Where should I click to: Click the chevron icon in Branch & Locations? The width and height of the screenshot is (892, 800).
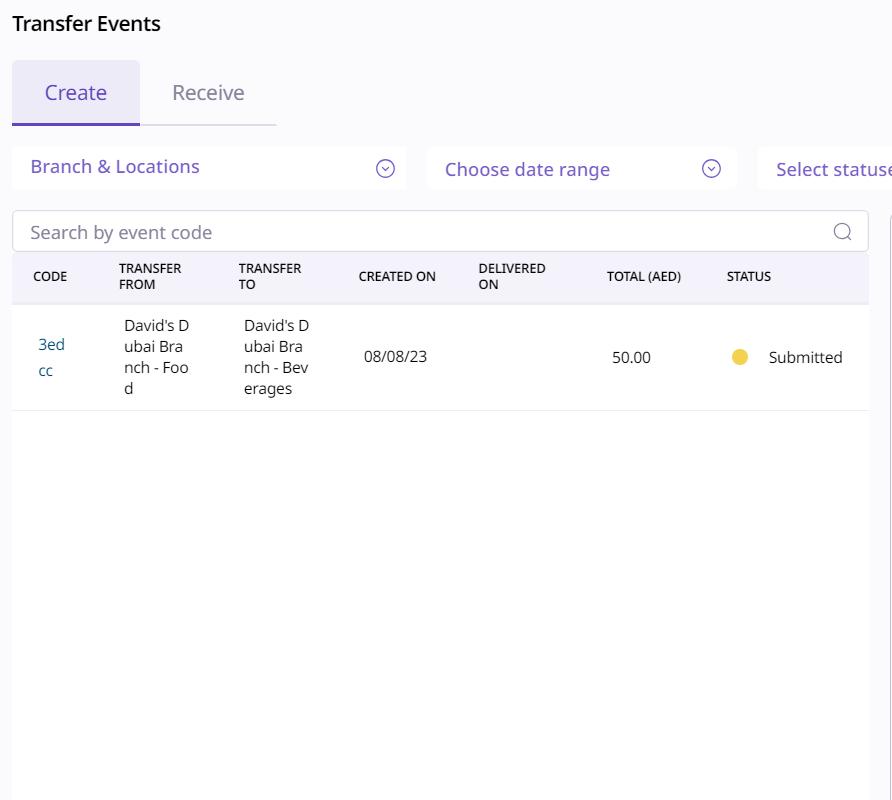(385, 169)
